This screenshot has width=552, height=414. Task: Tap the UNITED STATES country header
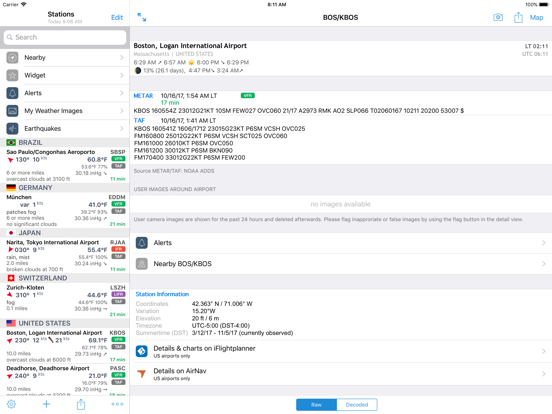65,323
